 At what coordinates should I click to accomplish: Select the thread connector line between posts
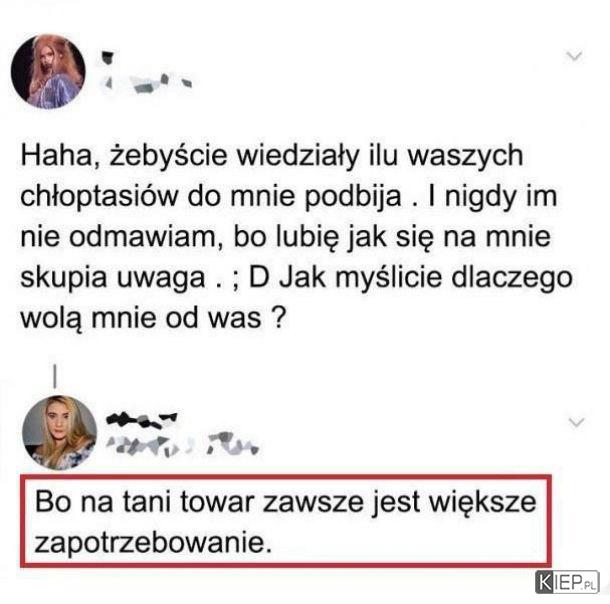[x=55, y=376]
